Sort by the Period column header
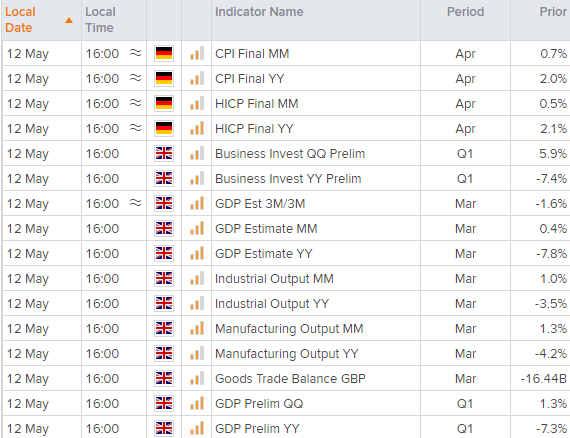Viewport: 570px width, 438px height. click(x=465, y=12)
